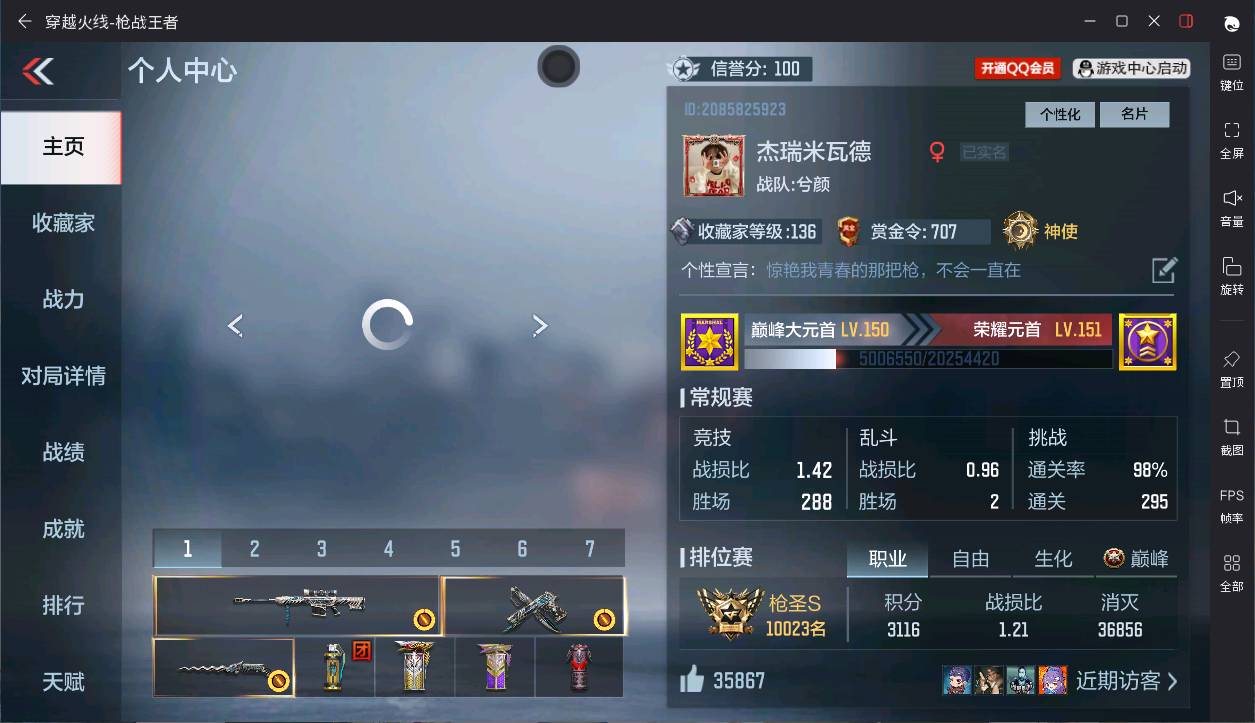
Task: Click the player avatar thumbnail
Action: (x=714, y=166)
